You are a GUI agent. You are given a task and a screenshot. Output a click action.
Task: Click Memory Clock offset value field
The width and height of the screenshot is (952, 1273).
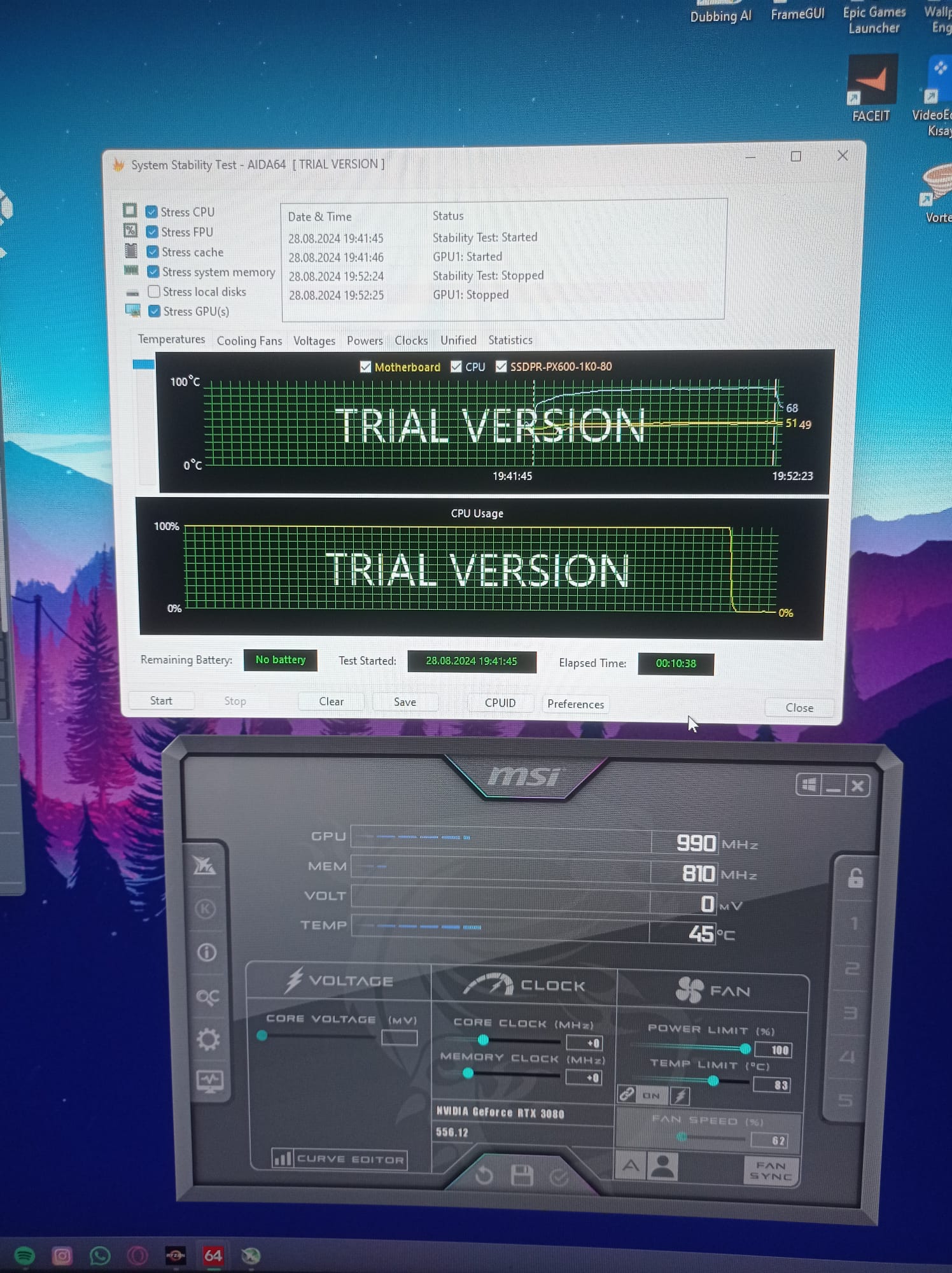coord(584,1077)
